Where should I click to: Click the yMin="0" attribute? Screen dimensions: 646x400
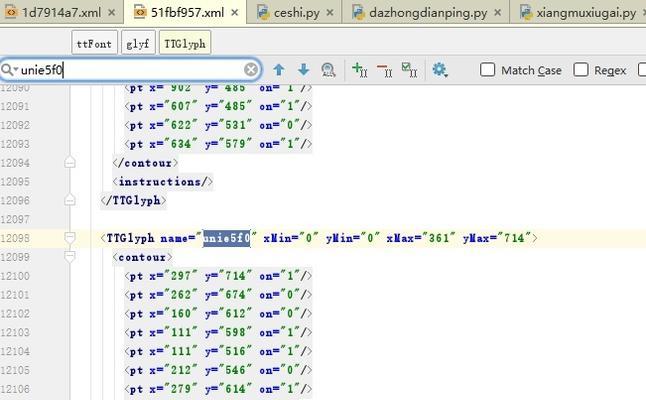tap(353, 238)
